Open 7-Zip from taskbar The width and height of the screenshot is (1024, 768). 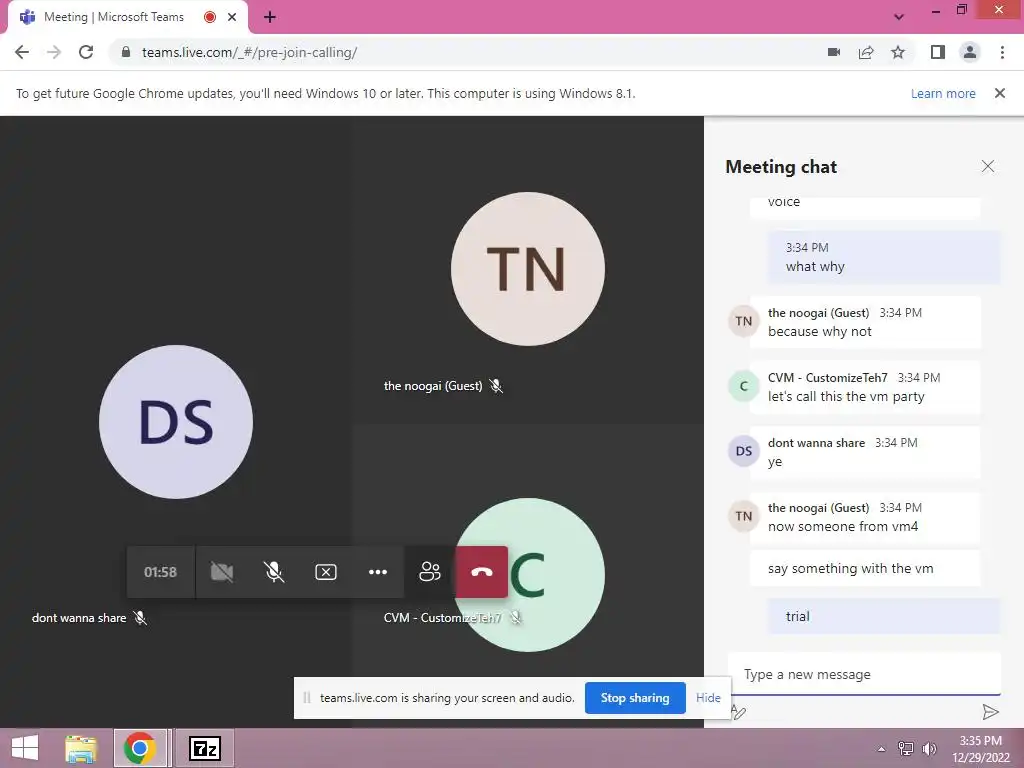pos(204,748)
